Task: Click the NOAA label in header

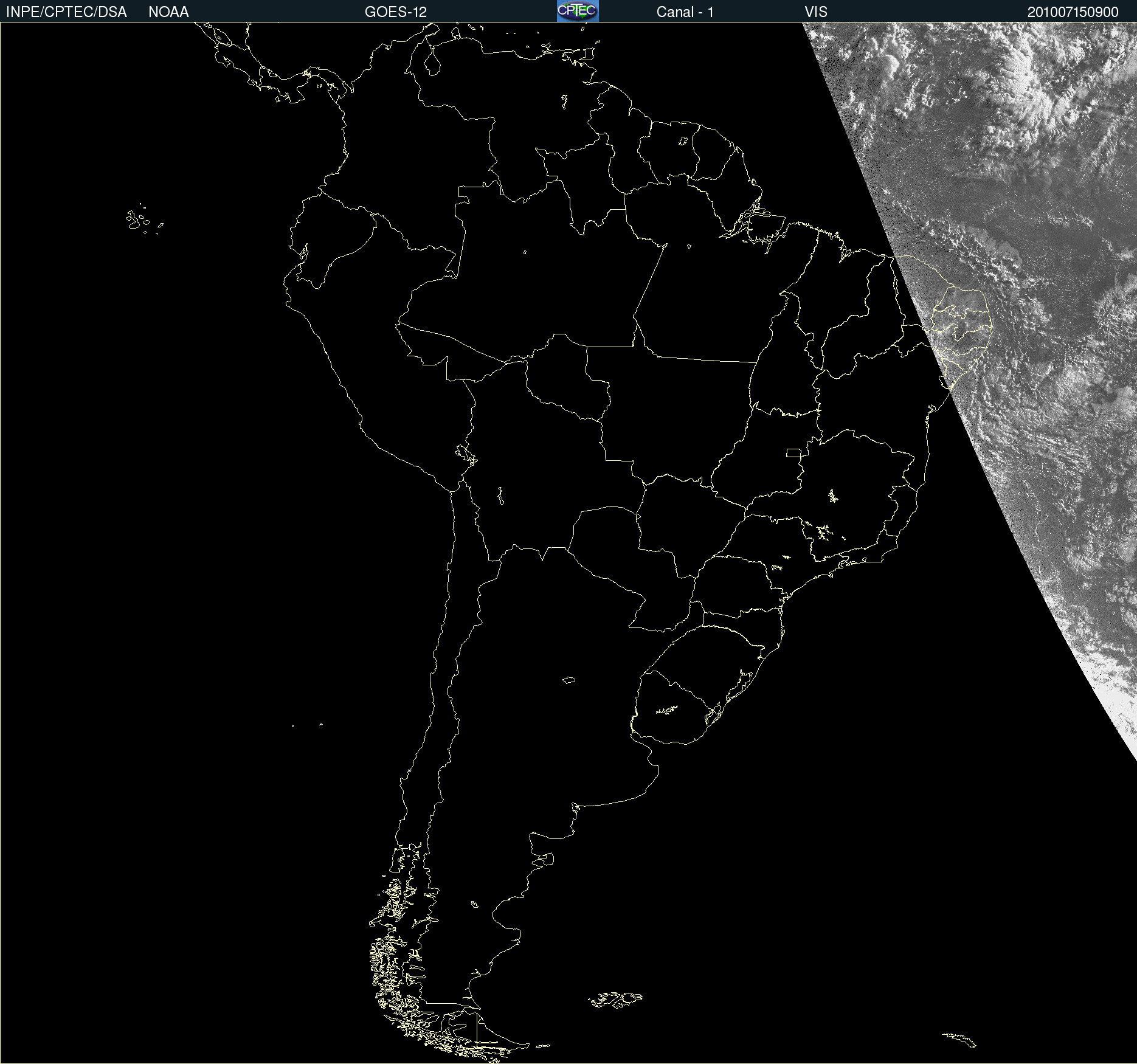Action: [168, 12]
